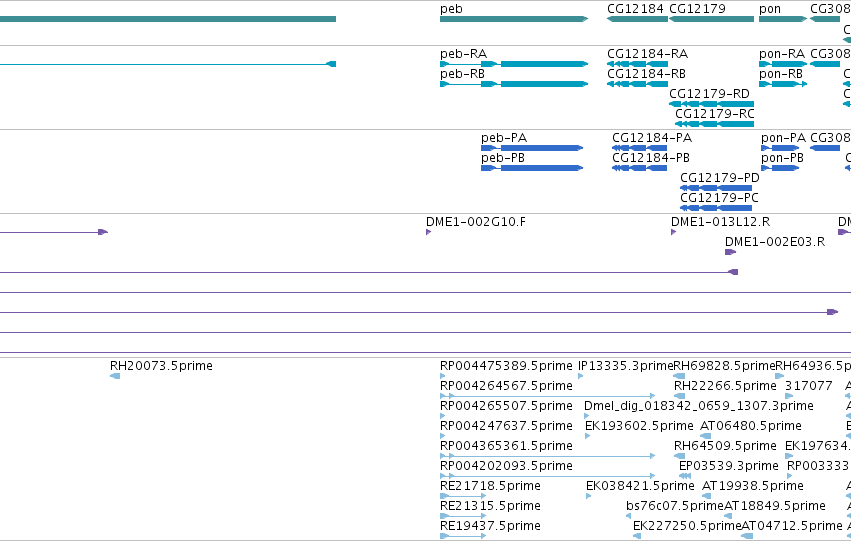Select the pon-PA protein feature

(x=780, y=148)
